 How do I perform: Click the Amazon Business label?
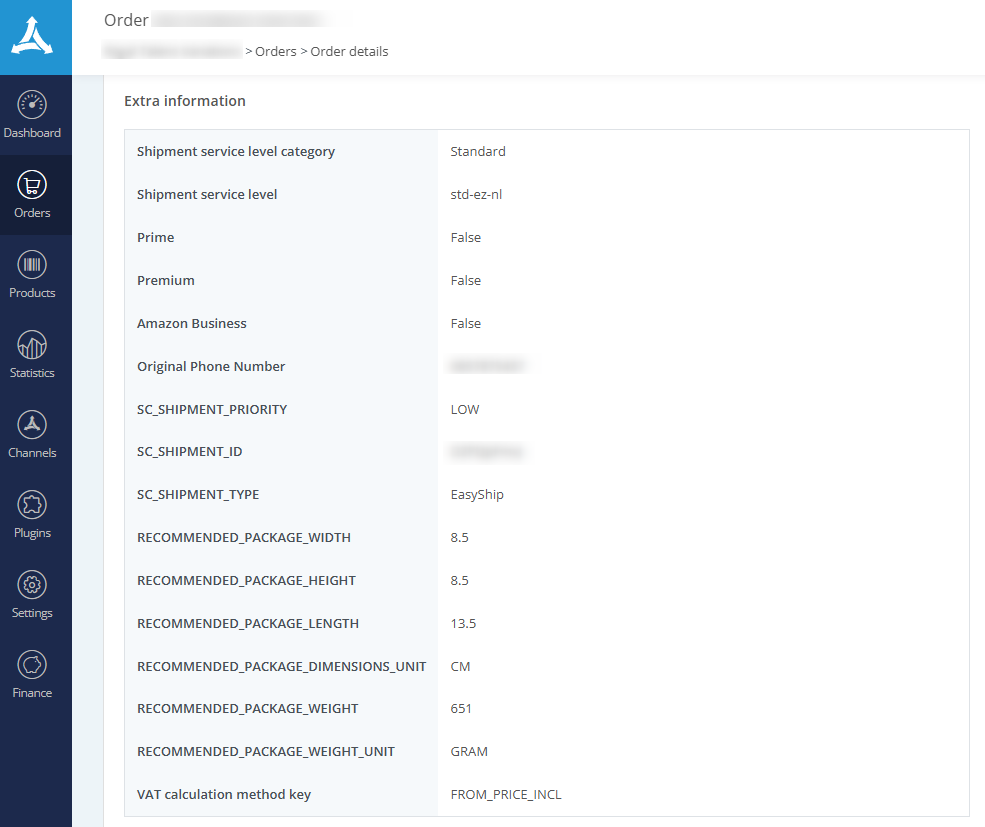pos(192,324)
